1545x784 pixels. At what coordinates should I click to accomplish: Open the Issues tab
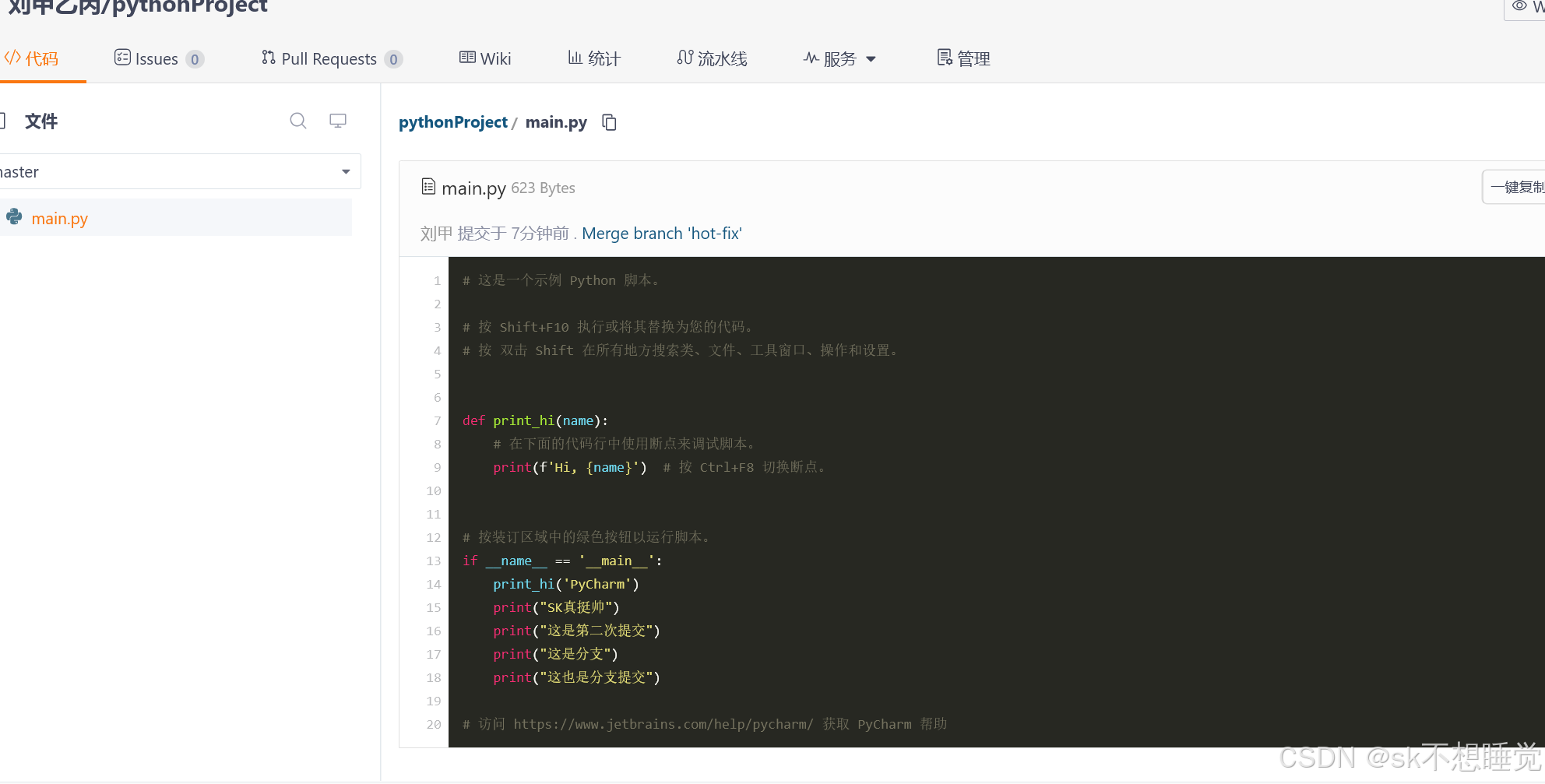pos(159,58)
